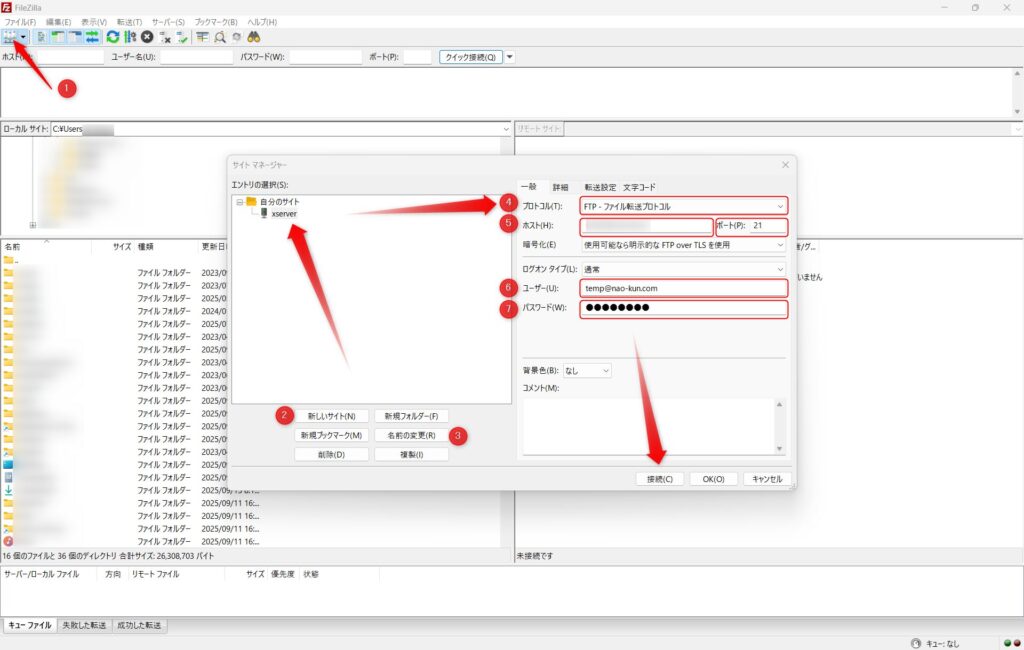
Task: Click the 新しいサイト button
Action: click(331, 416)
